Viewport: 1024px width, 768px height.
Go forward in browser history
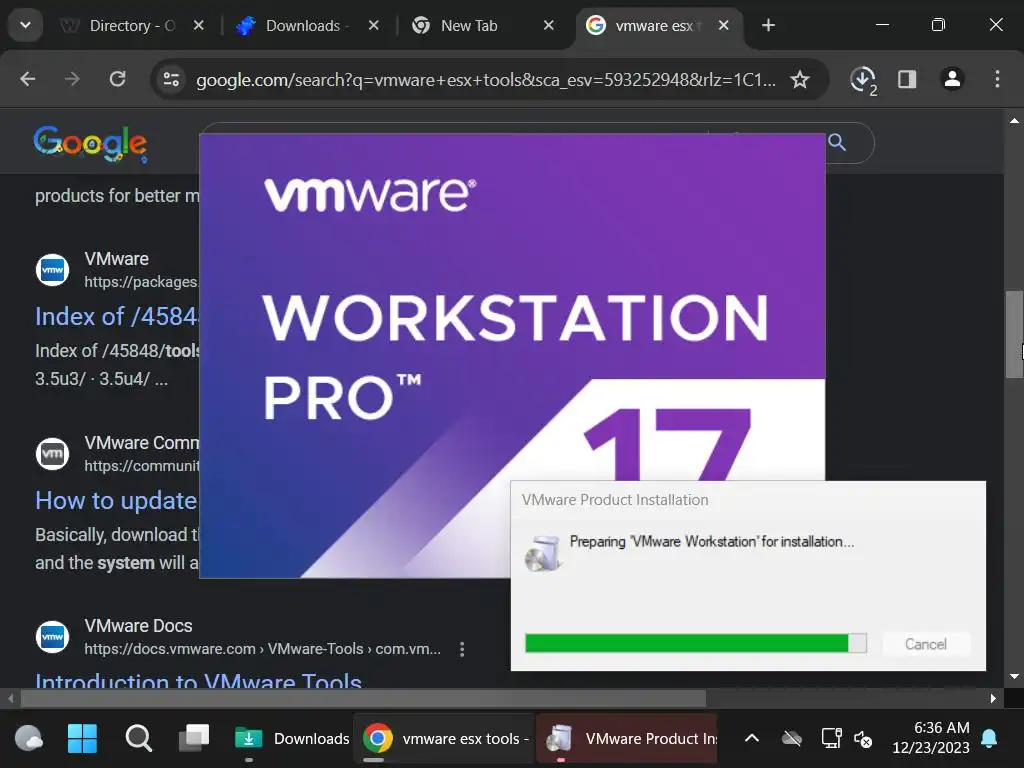tap(72, 79)
